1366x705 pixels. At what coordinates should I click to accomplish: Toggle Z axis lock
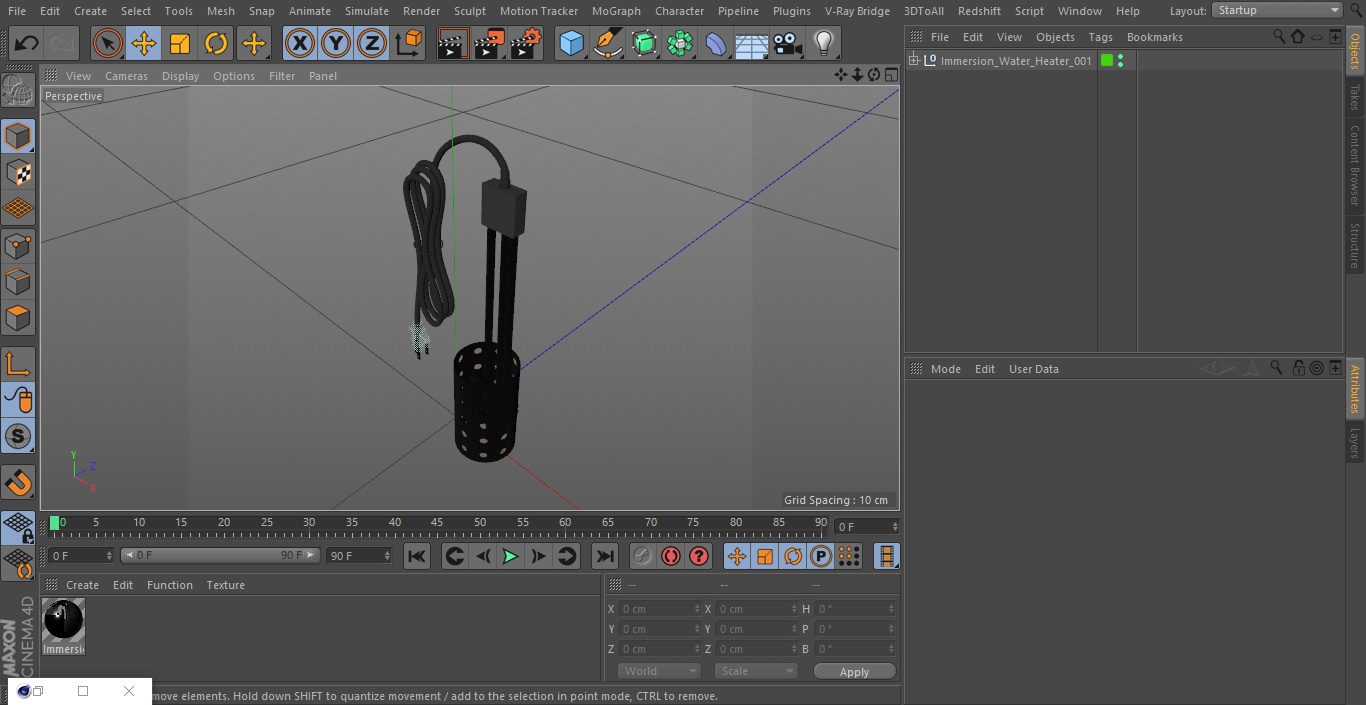click(372, 43)
